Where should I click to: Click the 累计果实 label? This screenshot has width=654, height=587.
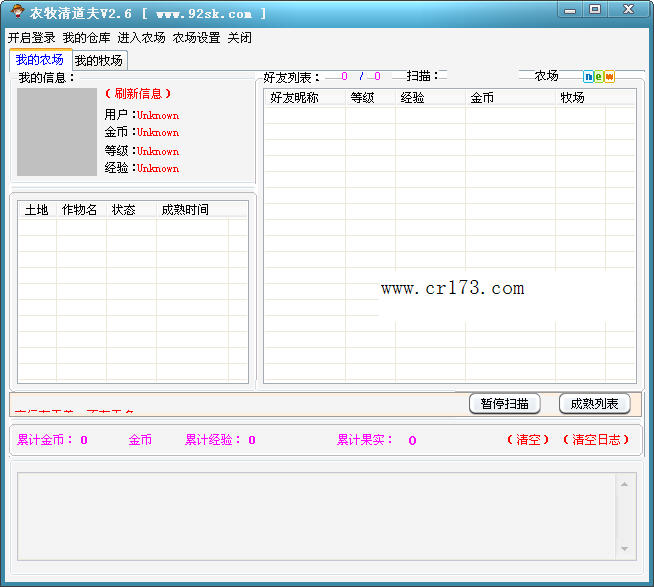pos(365,440)
